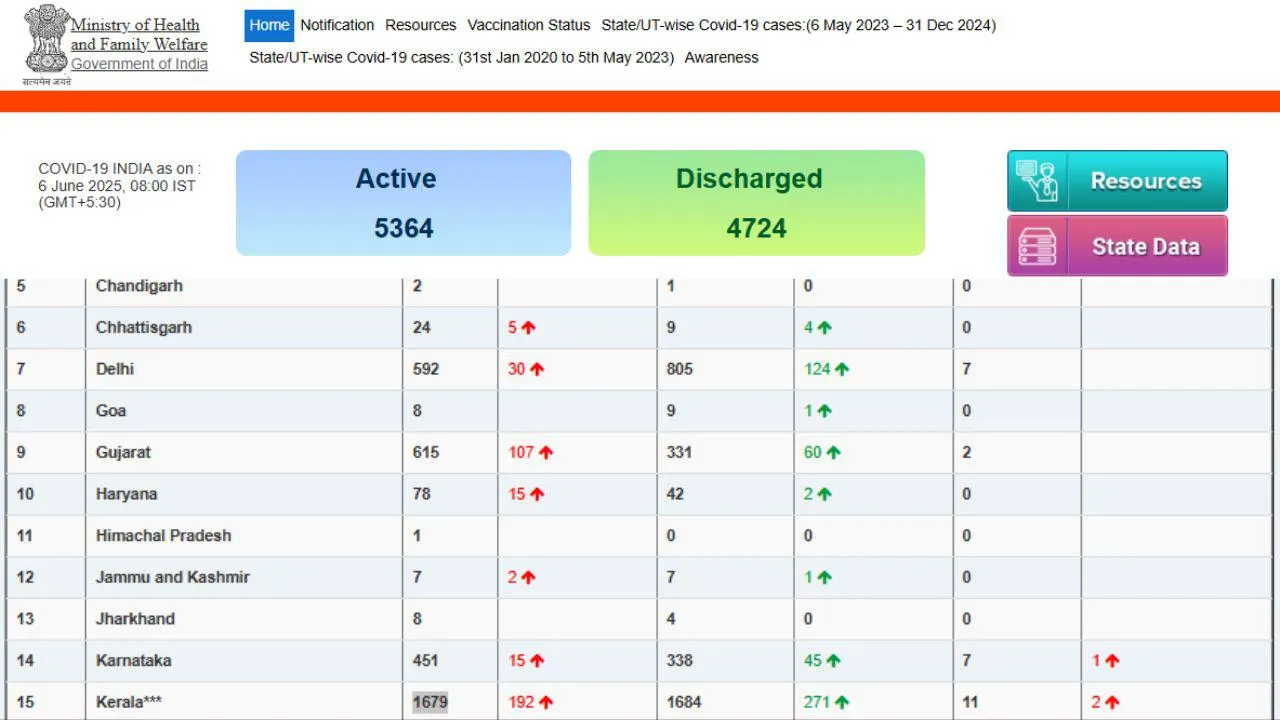Screen dimensions: 1280x720
Task: Click the server icon on State Data button
Action: point(1037,246)
